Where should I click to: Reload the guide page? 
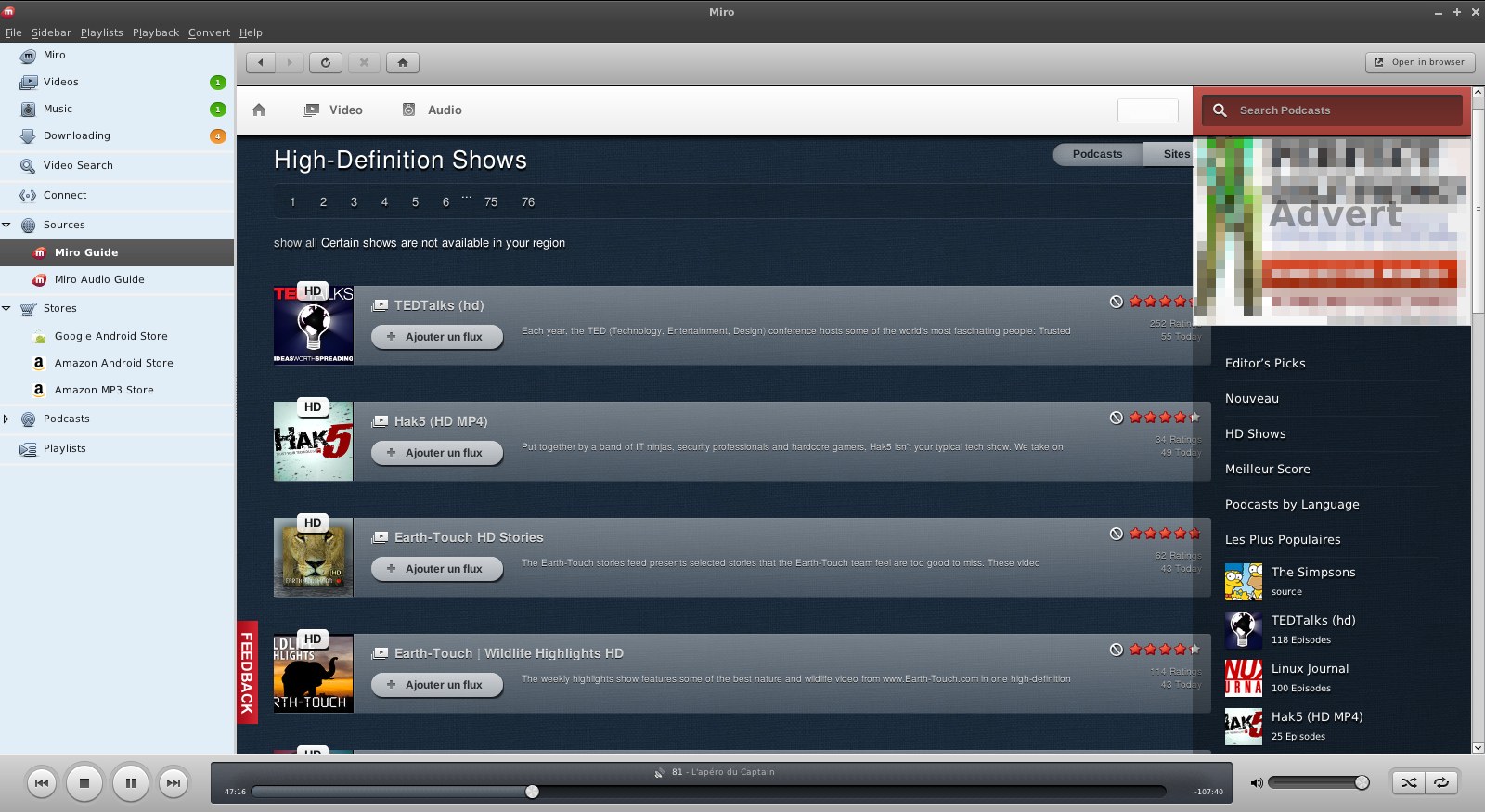tap(326, 62)
